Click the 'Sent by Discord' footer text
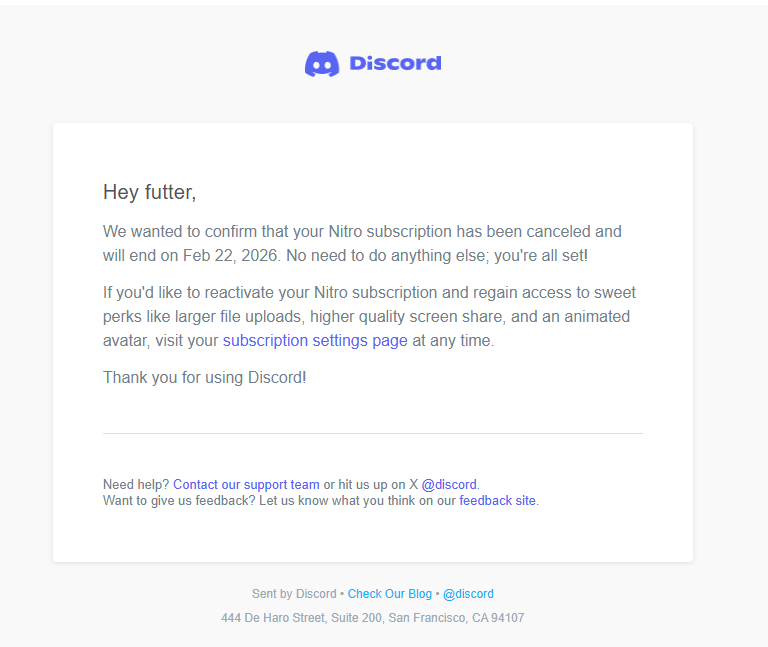768x647 pixels. point(294,594)
